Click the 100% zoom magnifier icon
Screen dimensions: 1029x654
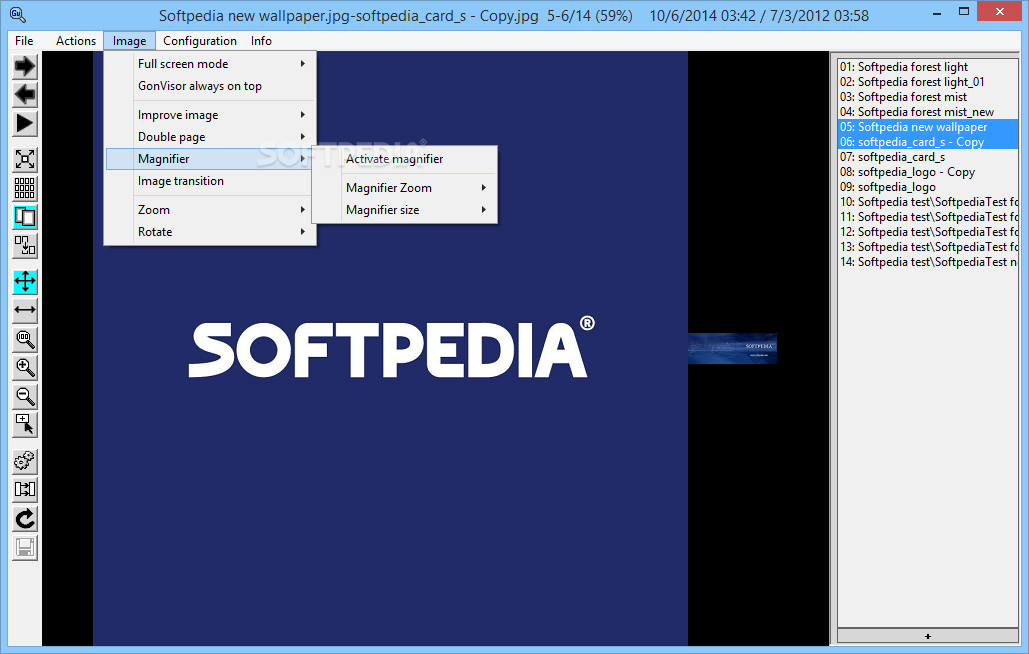point(25,339)
